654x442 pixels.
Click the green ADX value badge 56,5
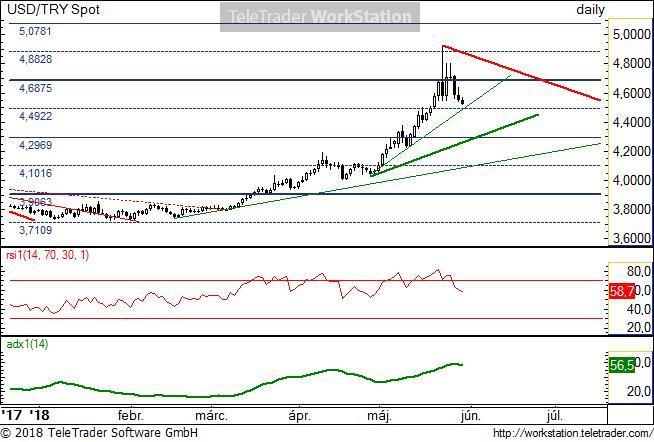coord(622,365)
